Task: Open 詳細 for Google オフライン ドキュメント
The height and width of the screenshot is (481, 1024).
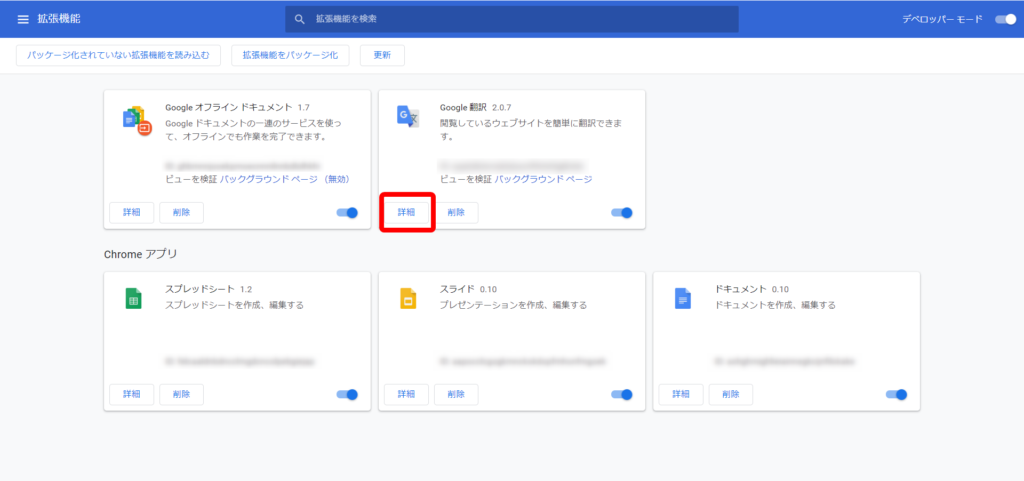Action: (132, 213)
